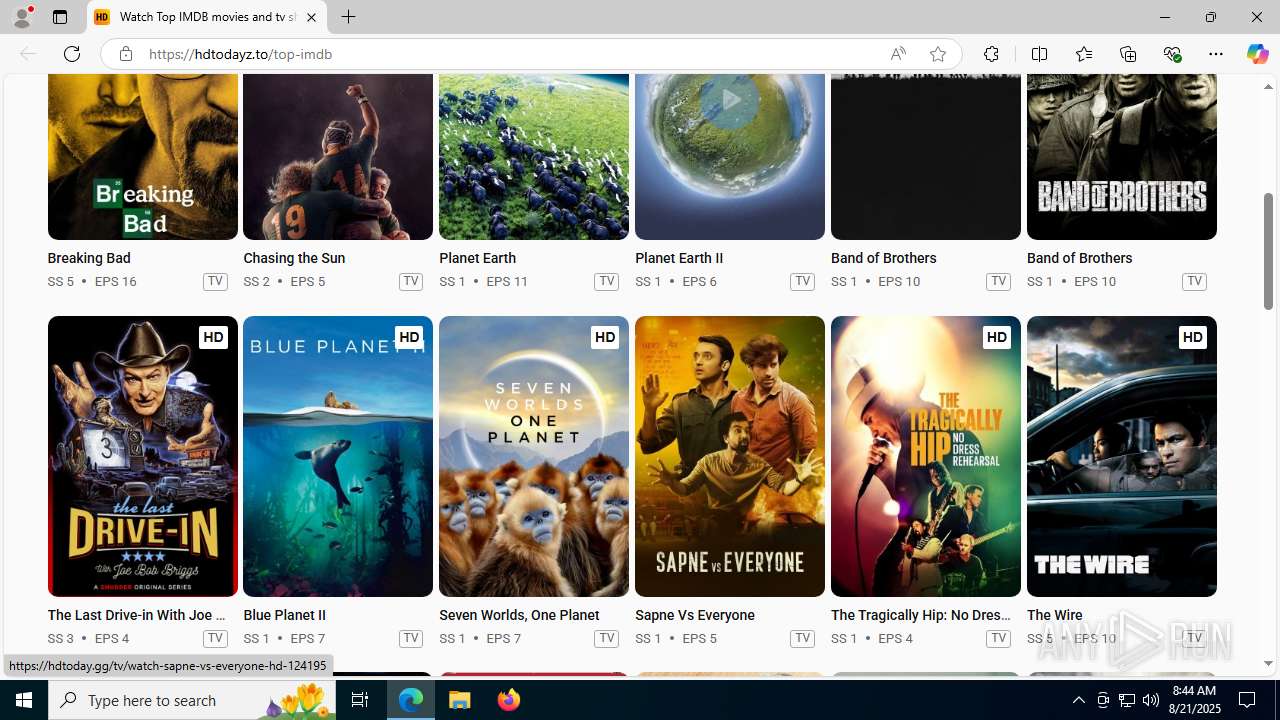Screen dimensions: 1280x720
Task: Click the Seven Worlds One Planet poster
Action: tap(534, 457)
